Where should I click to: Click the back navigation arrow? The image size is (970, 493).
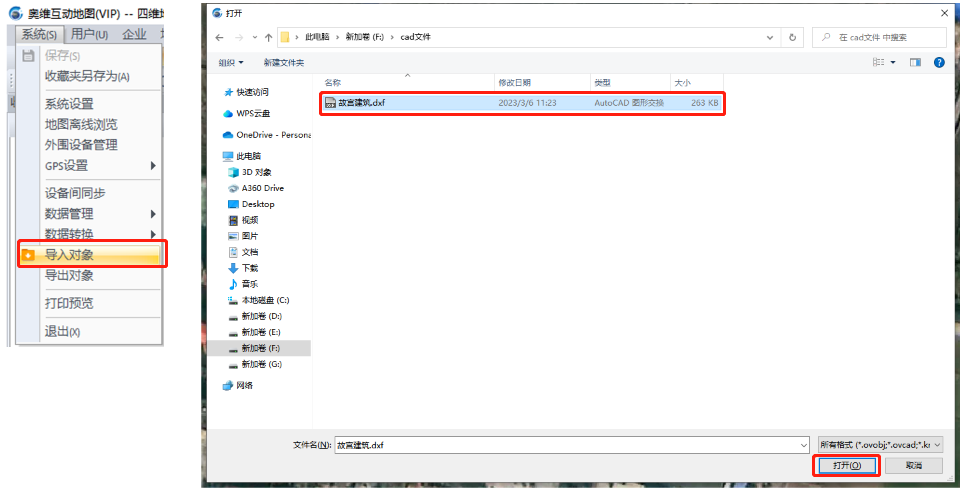click(220, 37)
